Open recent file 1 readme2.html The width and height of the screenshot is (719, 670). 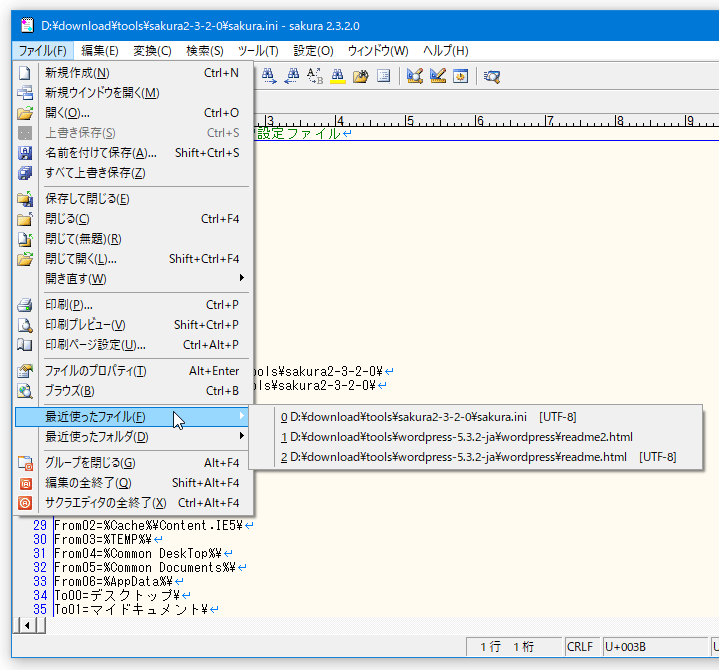[476, 437]
